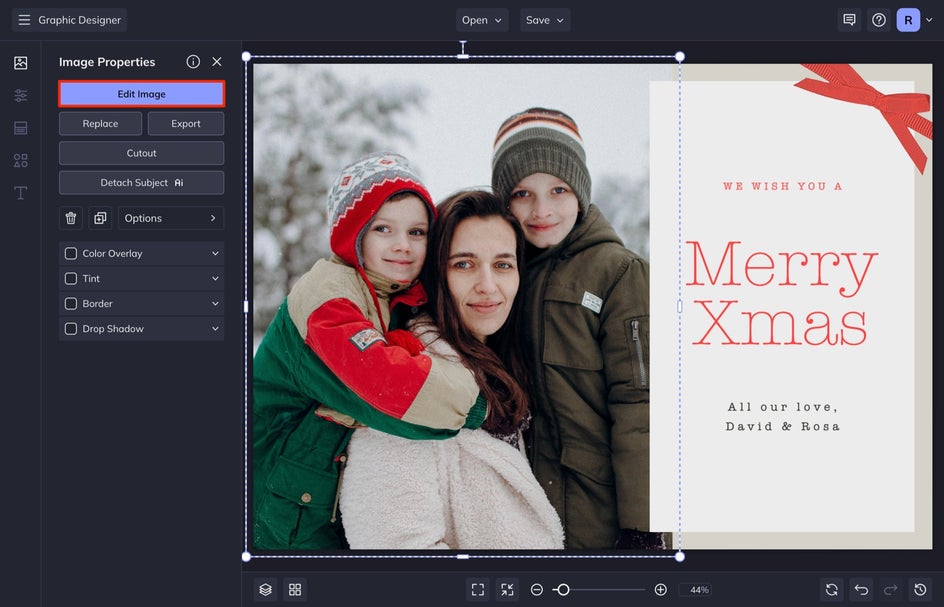Viewport: 944px width, 607px height.
Task: Open the Open dropdown menu
Action: (x=482, y=20)
